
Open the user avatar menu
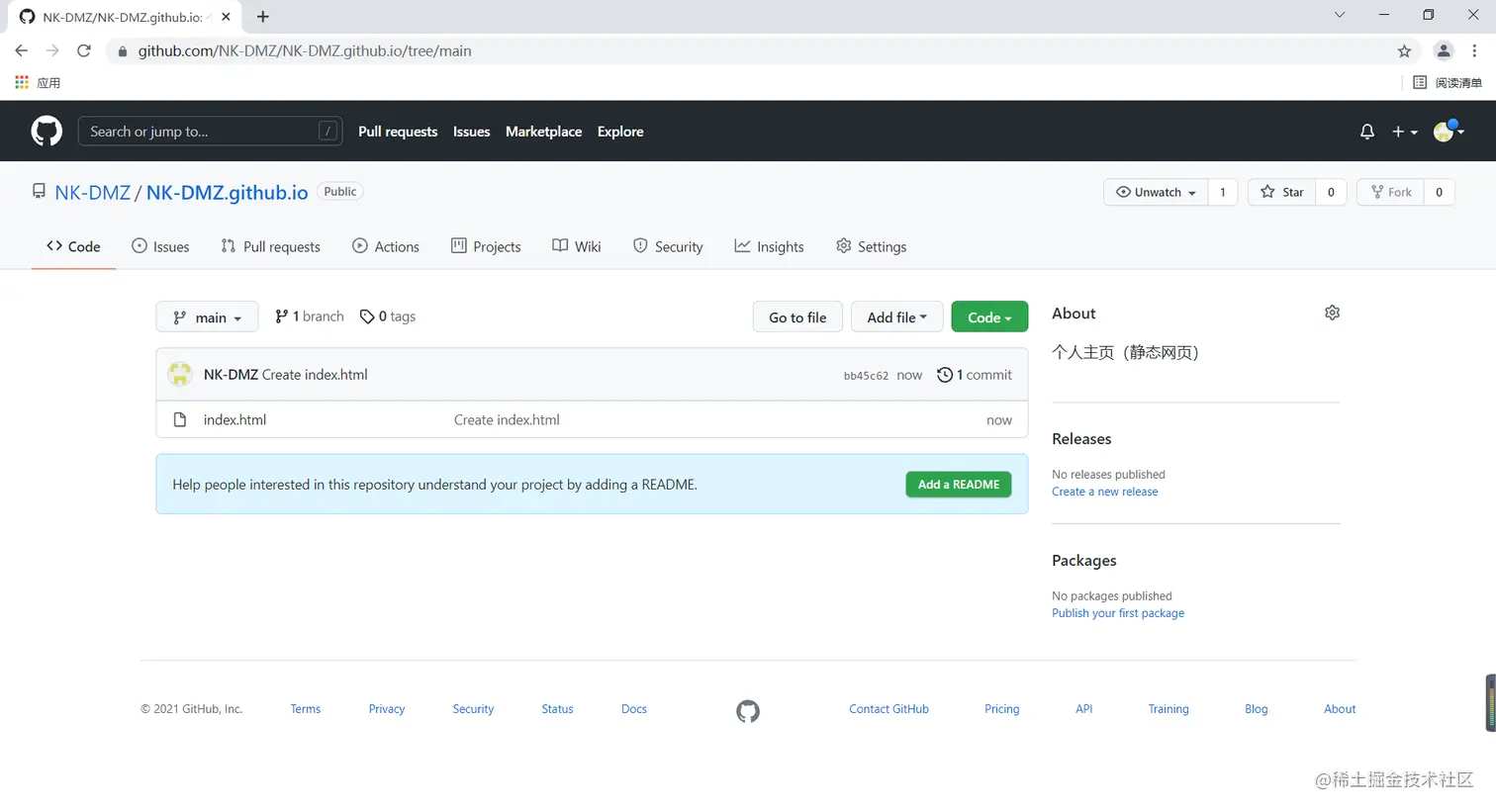click(1449, 131)
